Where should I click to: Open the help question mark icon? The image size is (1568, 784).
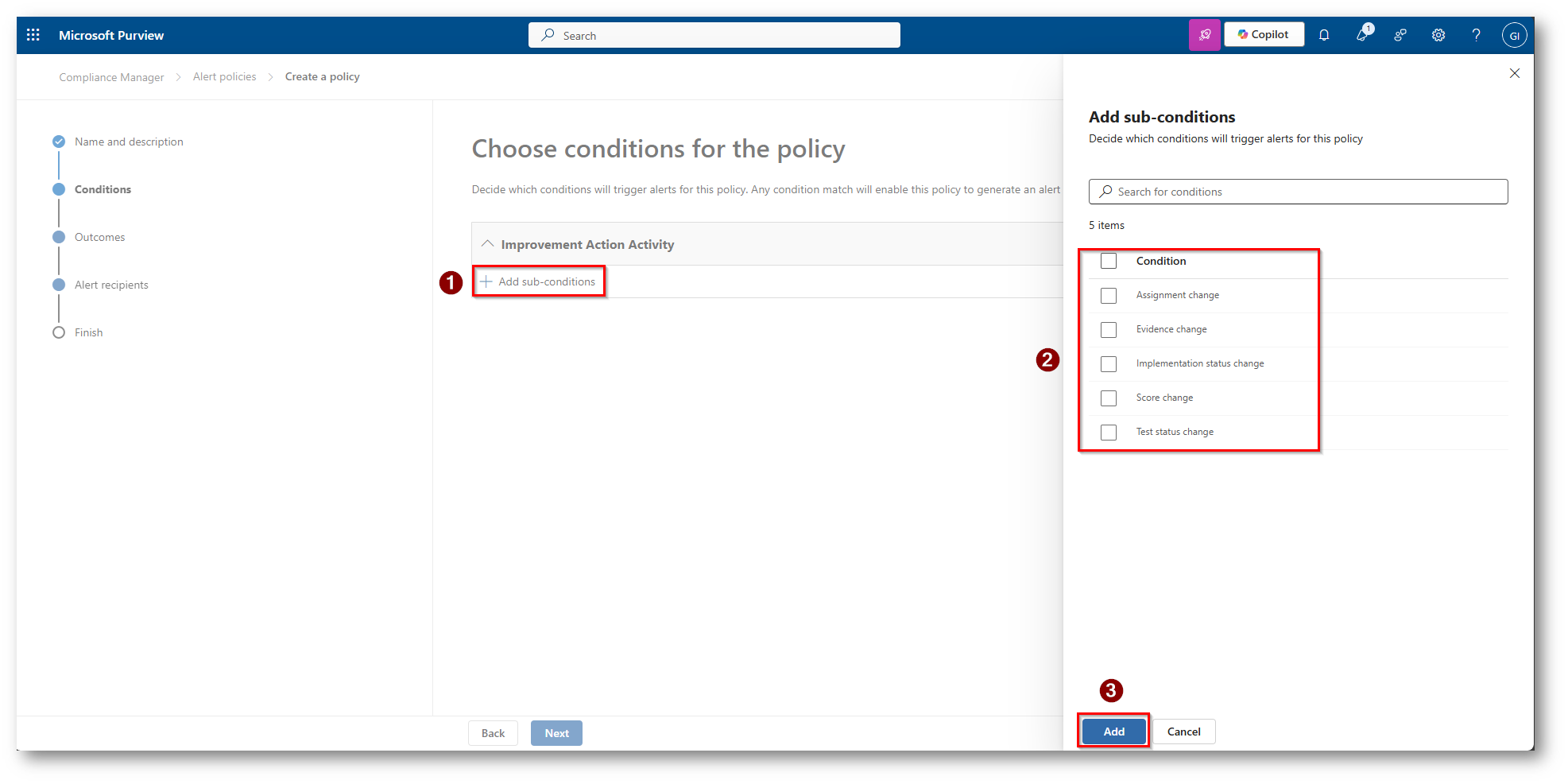coord(1476,35)
